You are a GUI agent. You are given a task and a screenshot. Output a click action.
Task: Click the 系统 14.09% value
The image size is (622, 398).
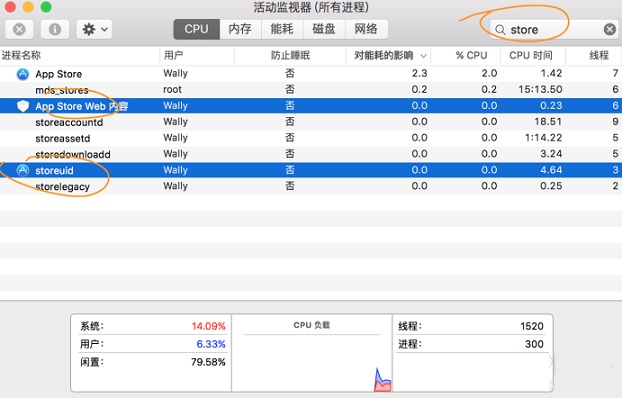[x=208, y=326]
